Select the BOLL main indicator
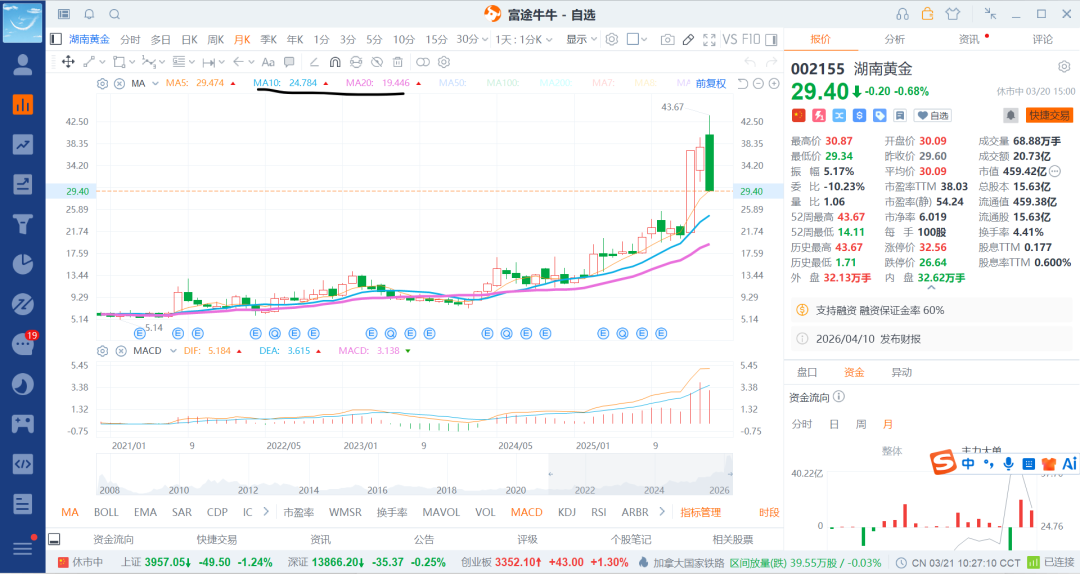This screenshot has width=1080, height=574. coord(106,512)
